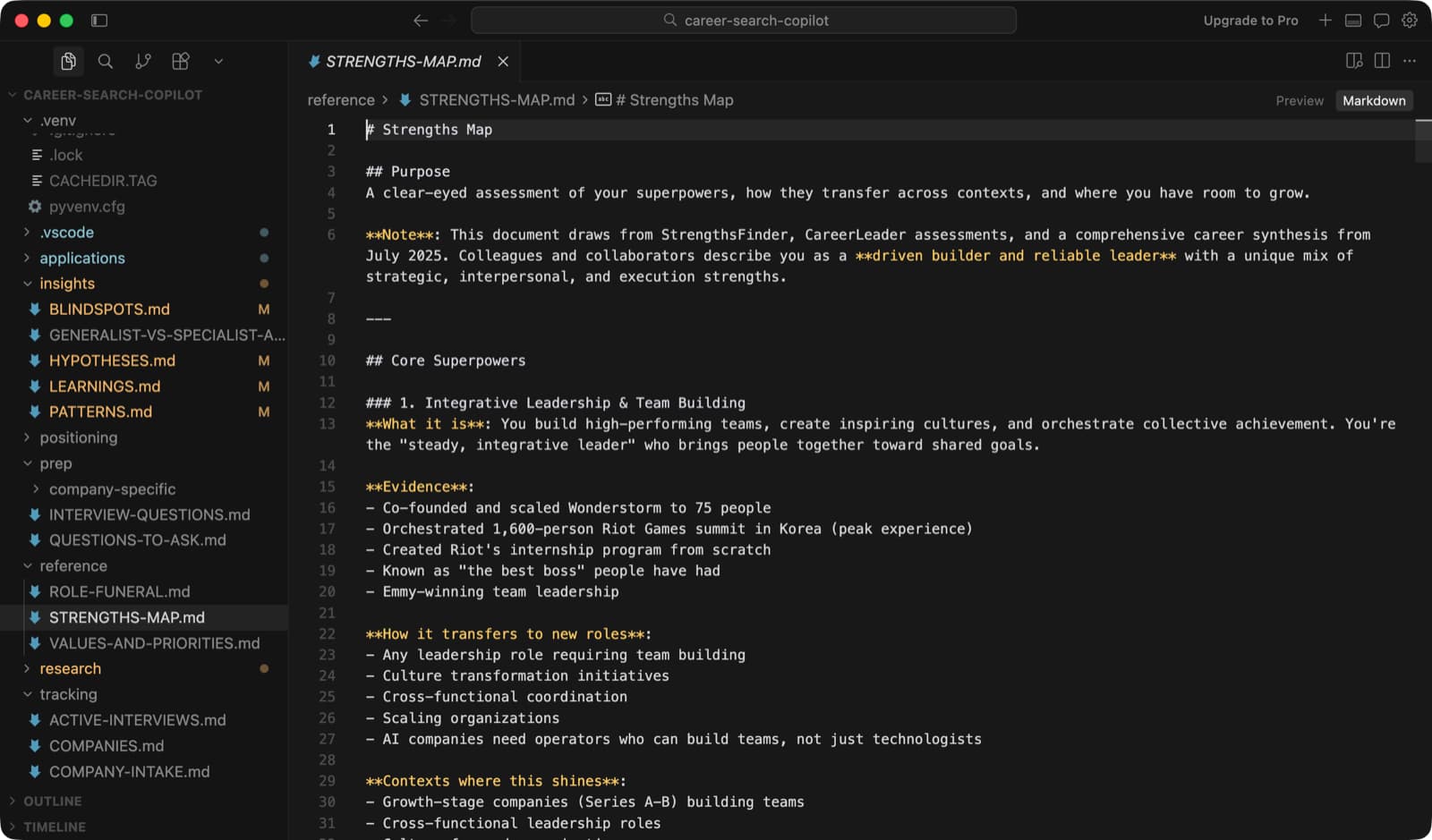Viewport: 1432px width, 840px height.
Task: Select the STRENGTHS-MAP.md editor tab
Action: point(404,61)
